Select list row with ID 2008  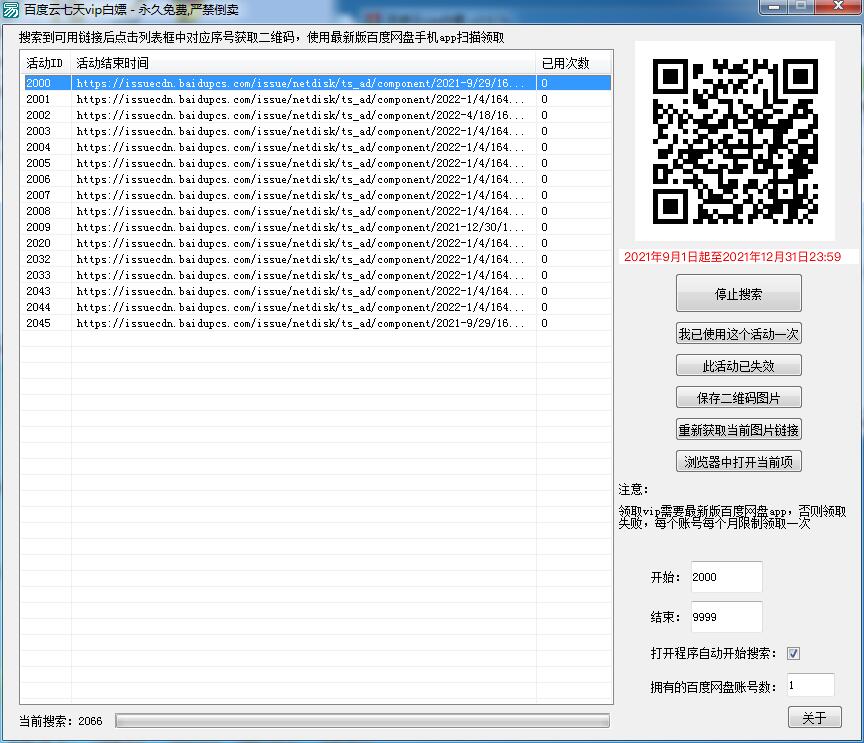click(317, 211)
